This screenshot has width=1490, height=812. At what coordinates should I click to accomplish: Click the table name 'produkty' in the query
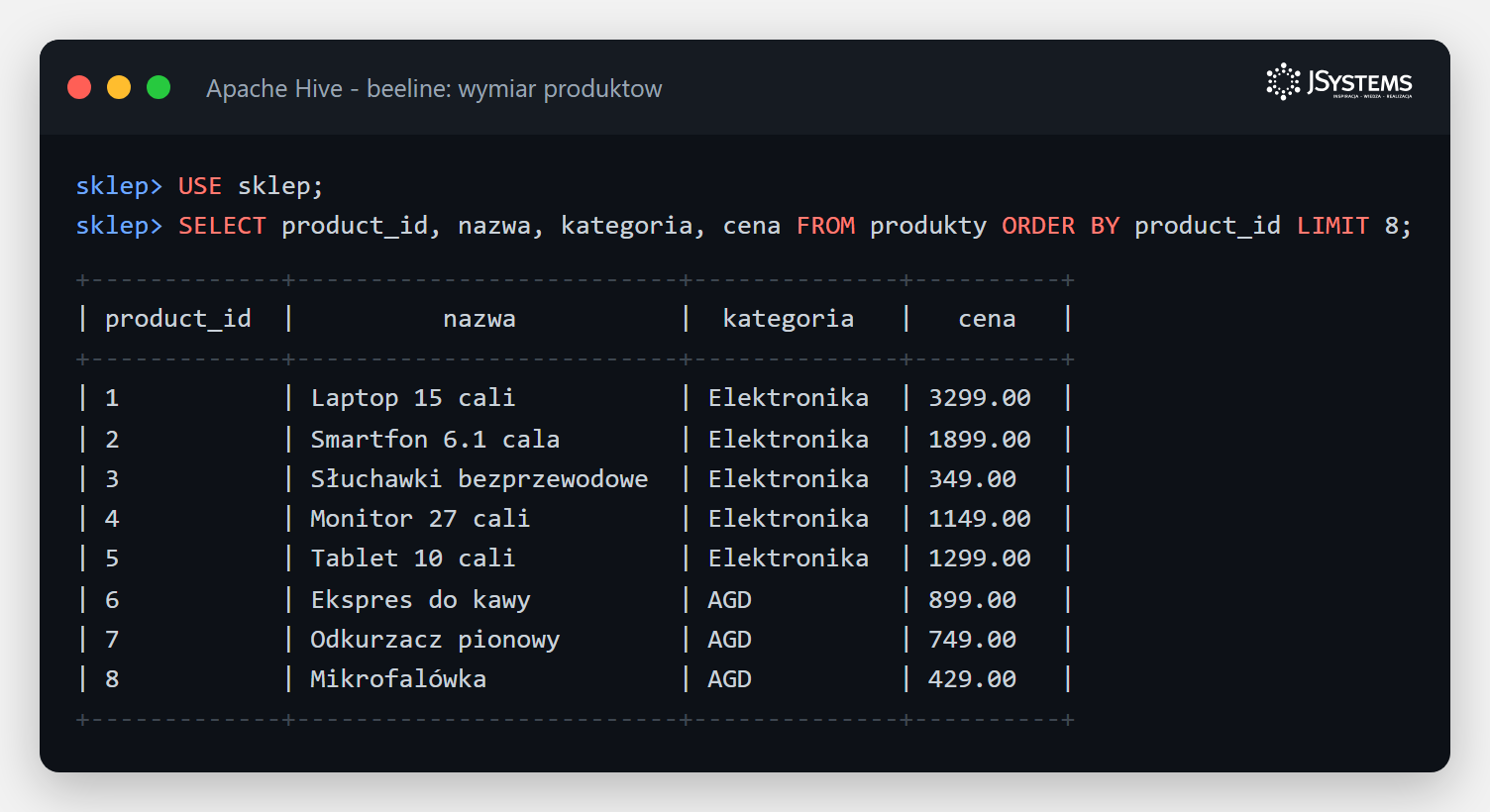[x=928, y=226]
